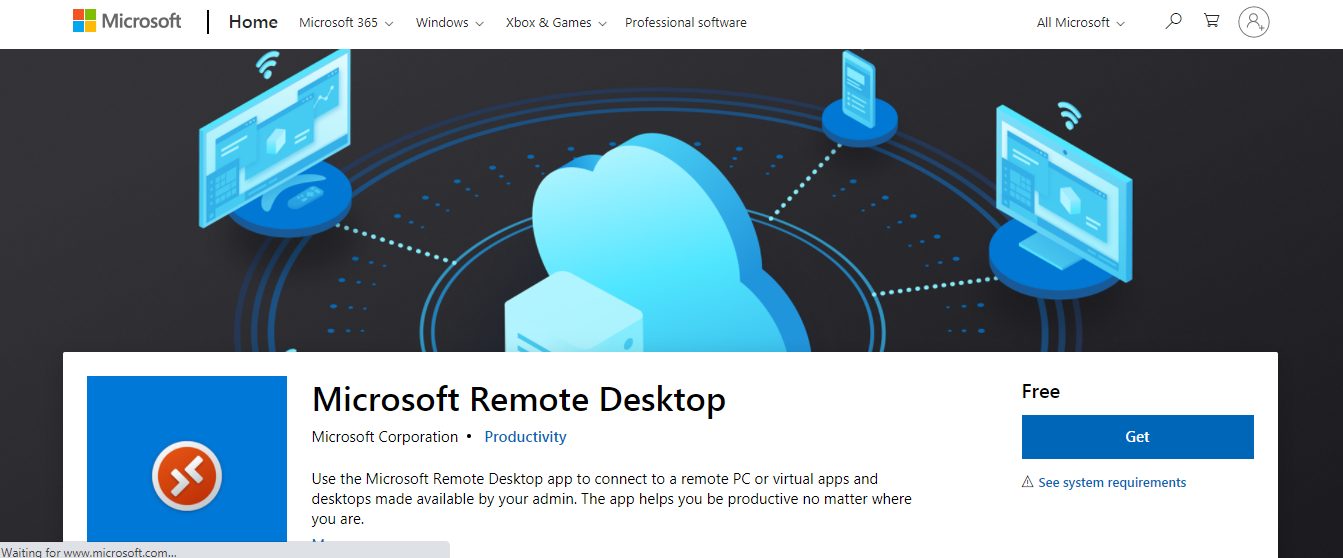Screen dimensions: 1343x558
Task: Click the Free price label
Action: coord(1041,392)
